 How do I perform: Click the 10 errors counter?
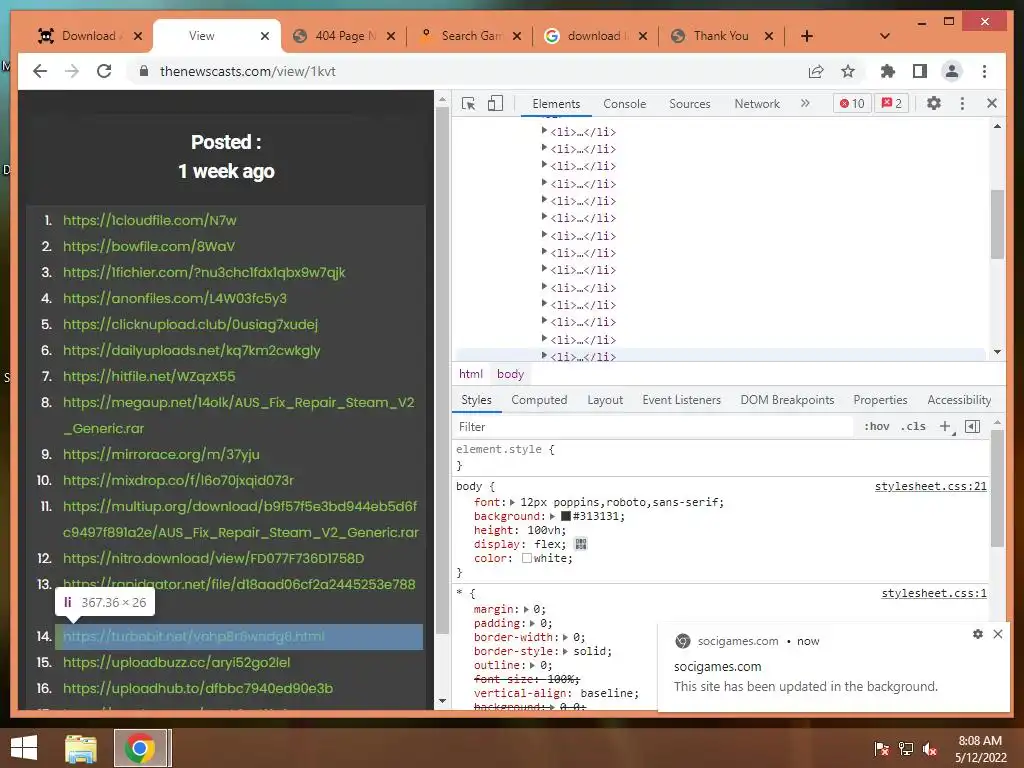coord(852,103)
